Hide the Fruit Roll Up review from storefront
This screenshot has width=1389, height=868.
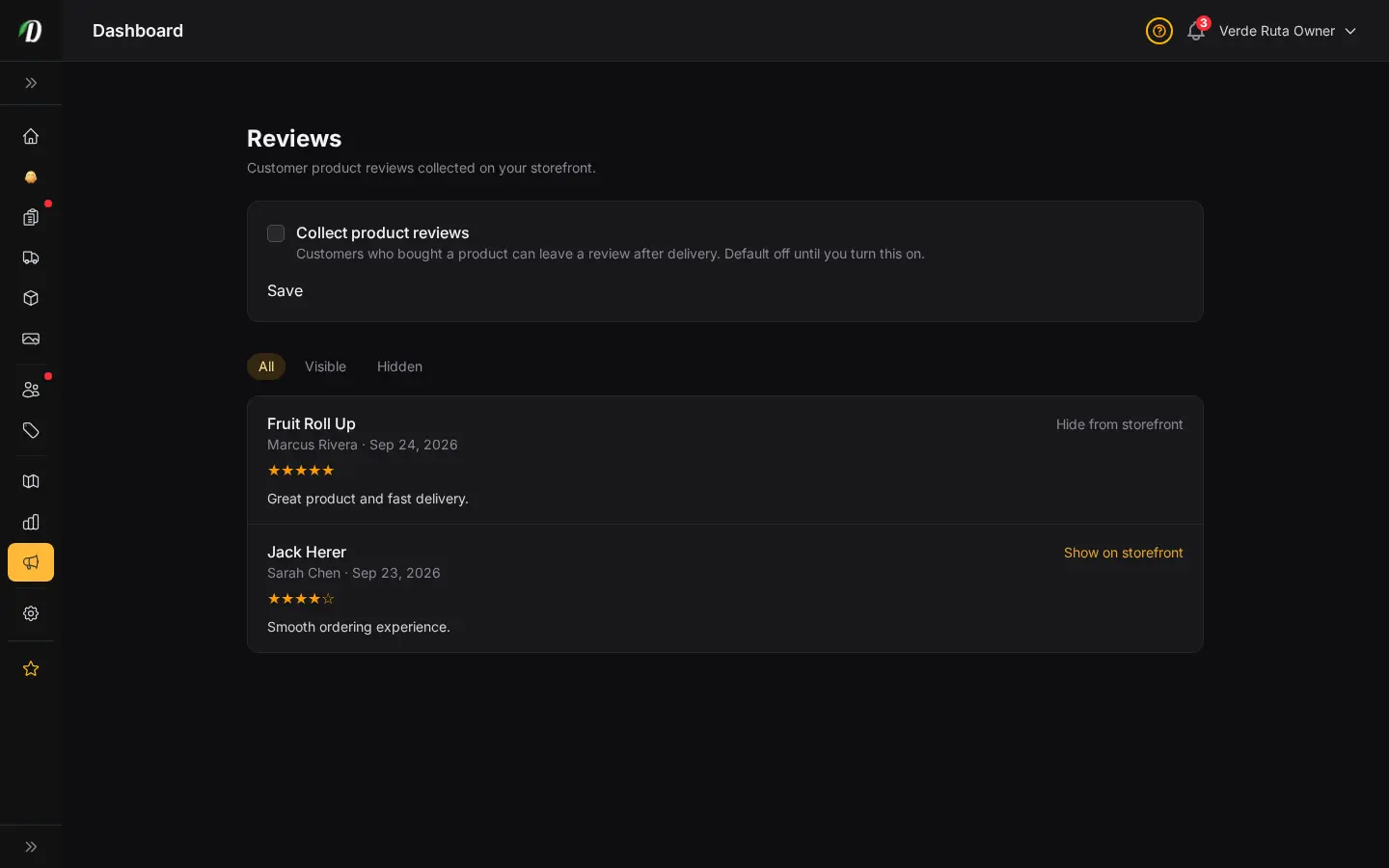point(1119,424)
